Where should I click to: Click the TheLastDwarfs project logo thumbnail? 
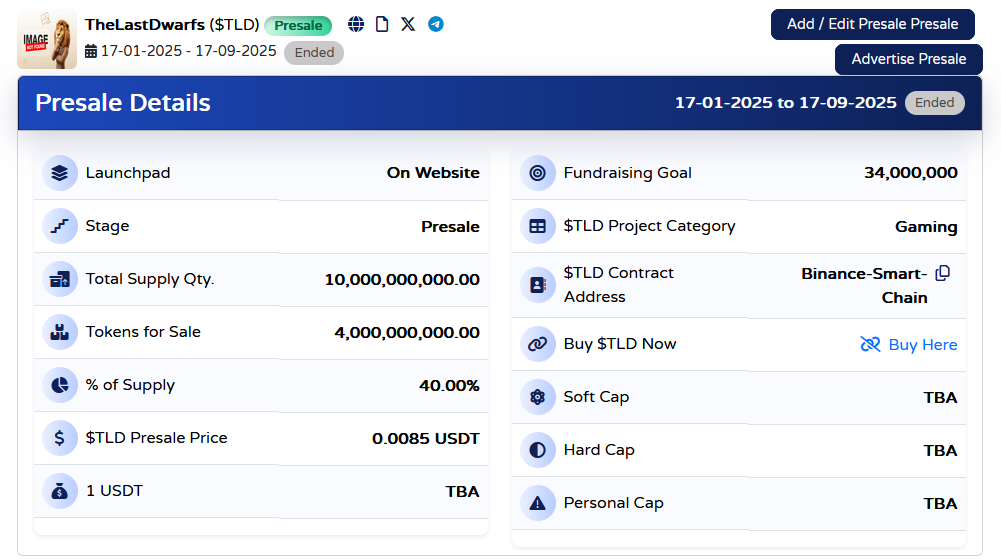[x=47, y=39]
